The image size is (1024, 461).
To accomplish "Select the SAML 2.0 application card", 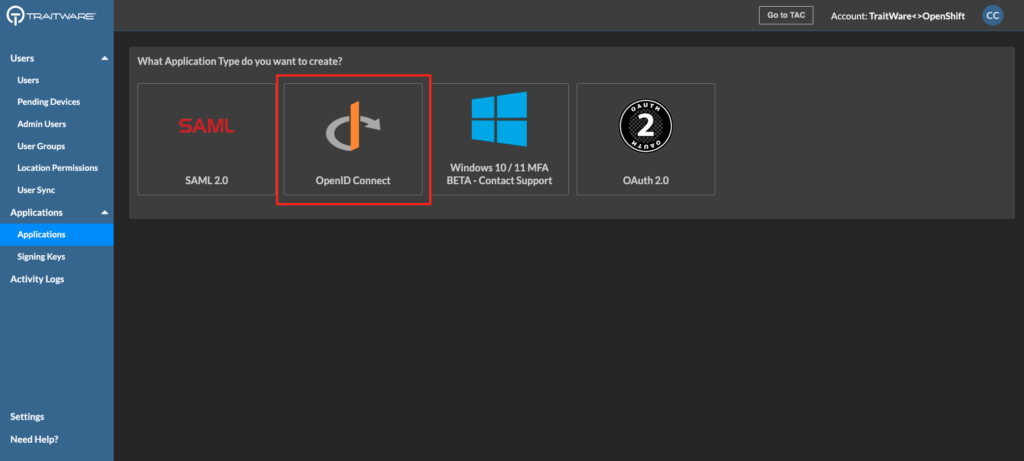I will 206,139.
